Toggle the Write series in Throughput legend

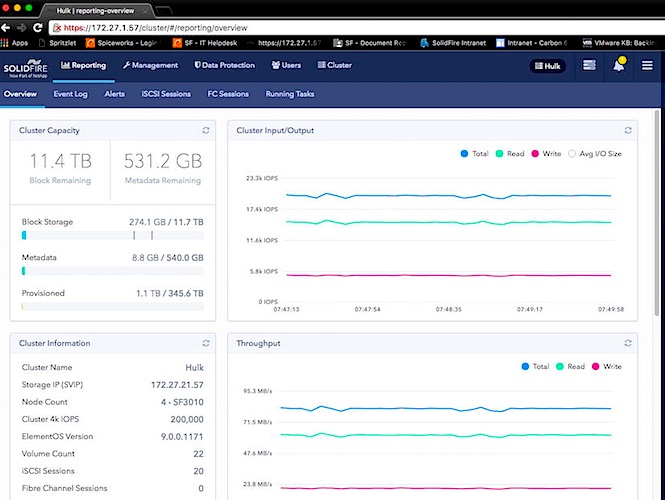point(607,366)
